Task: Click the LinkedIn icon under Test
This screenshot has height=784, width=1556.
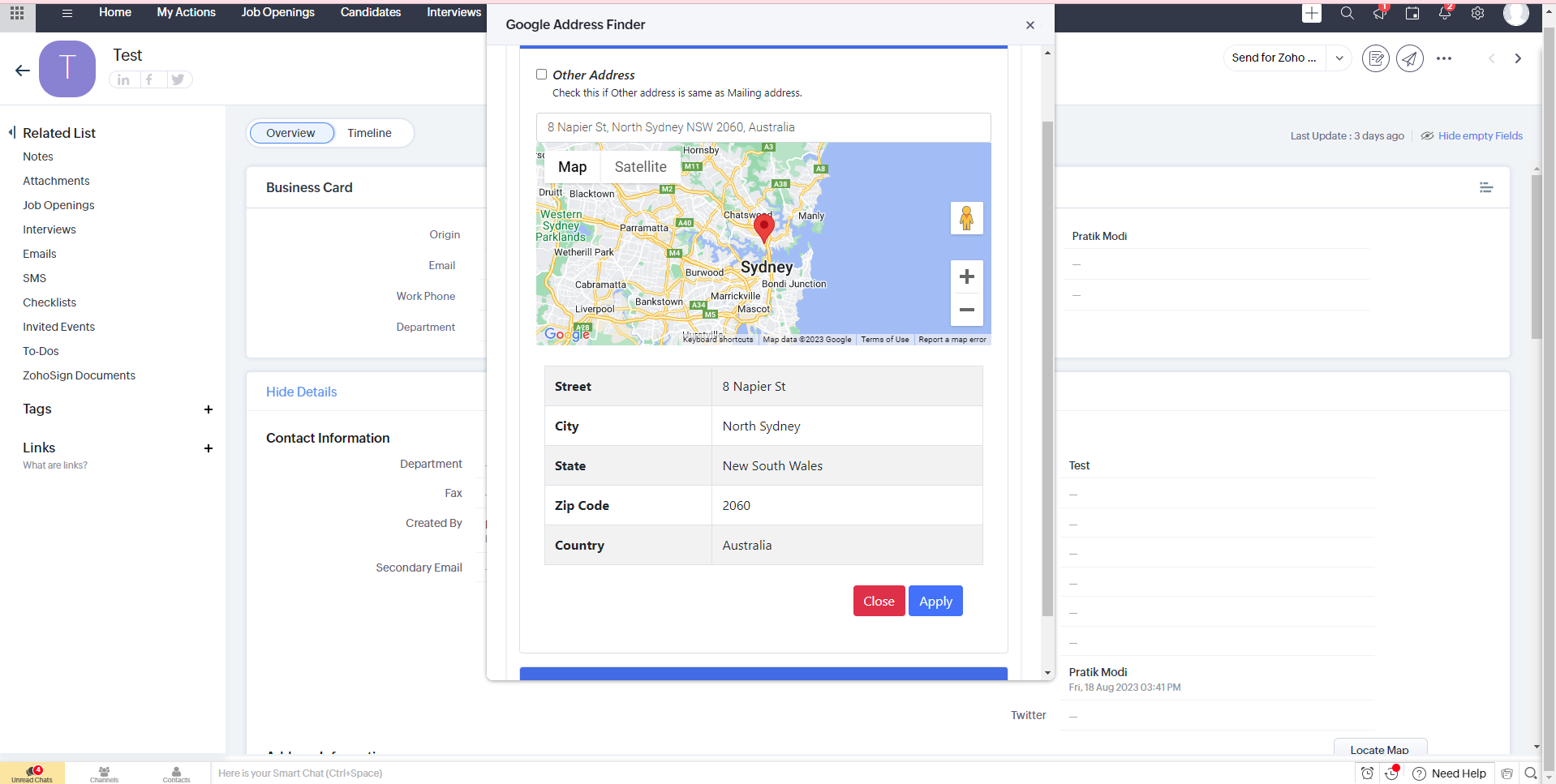Action: point(123,79)
